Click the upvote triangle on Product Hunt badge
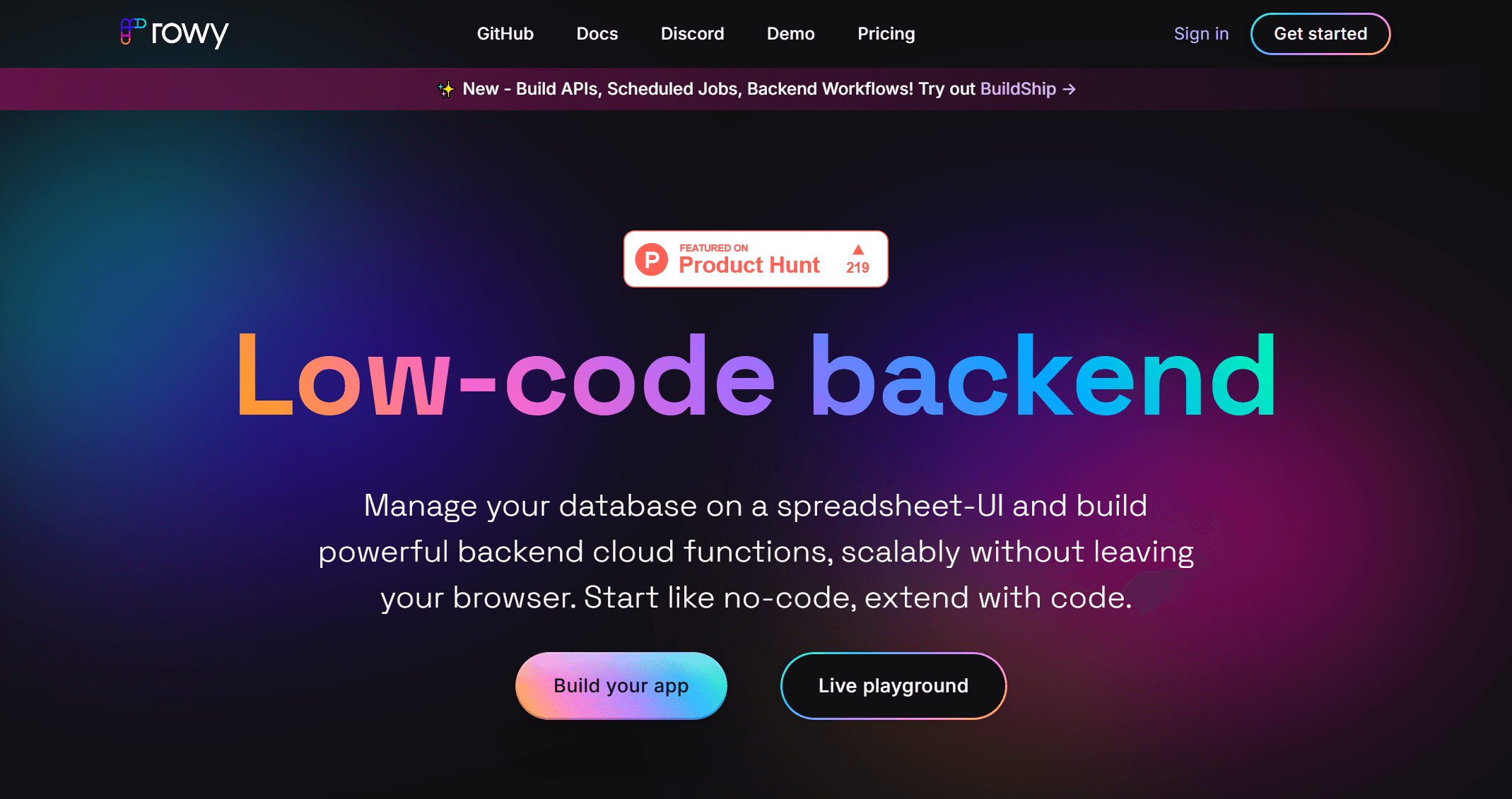Screen dimensions: 1512x799 (858, 249)
